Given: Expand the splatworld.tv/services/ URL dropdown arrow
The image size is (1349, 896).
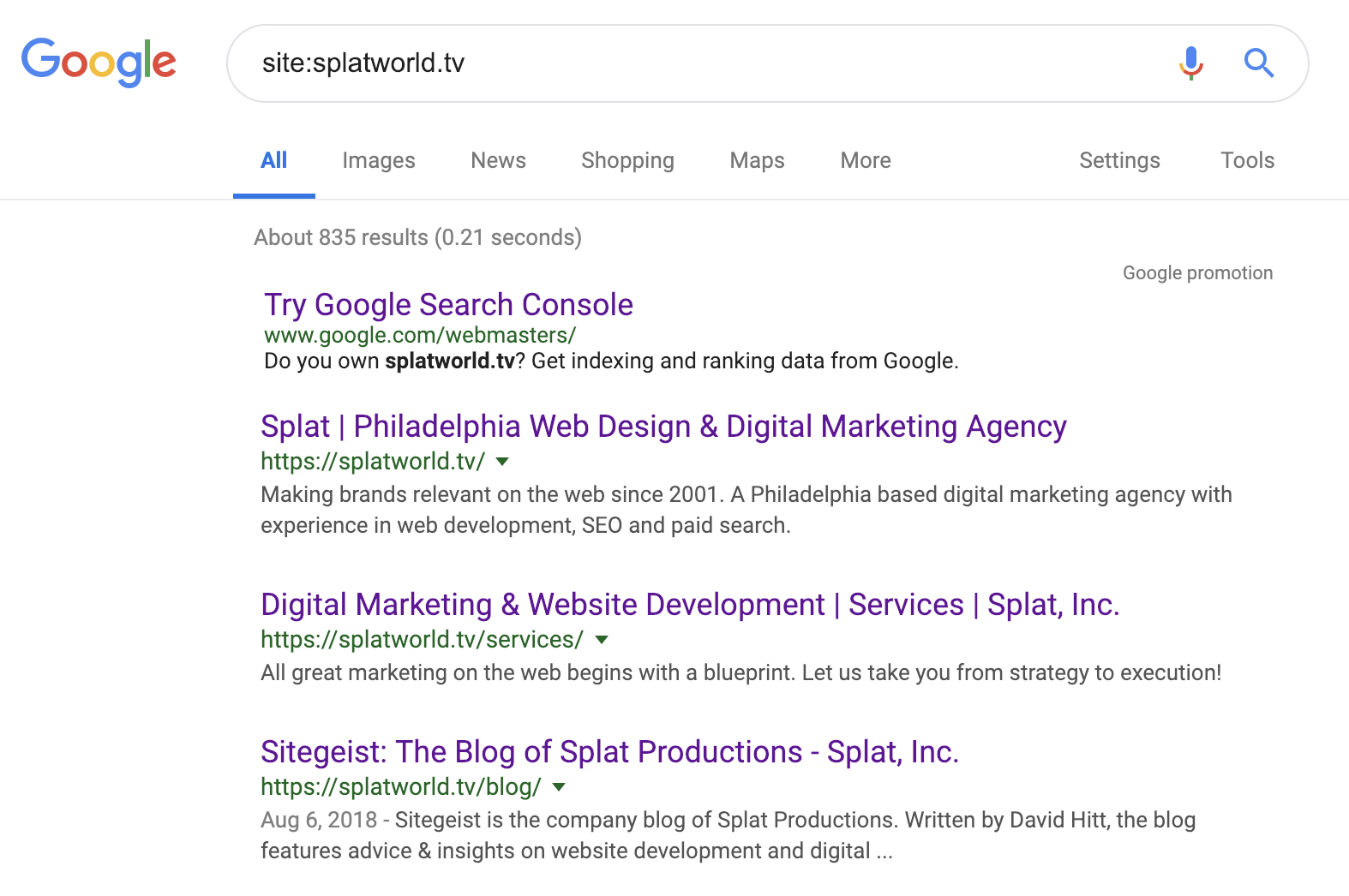Looking at the screenshot, I should [x=602, y=640].
